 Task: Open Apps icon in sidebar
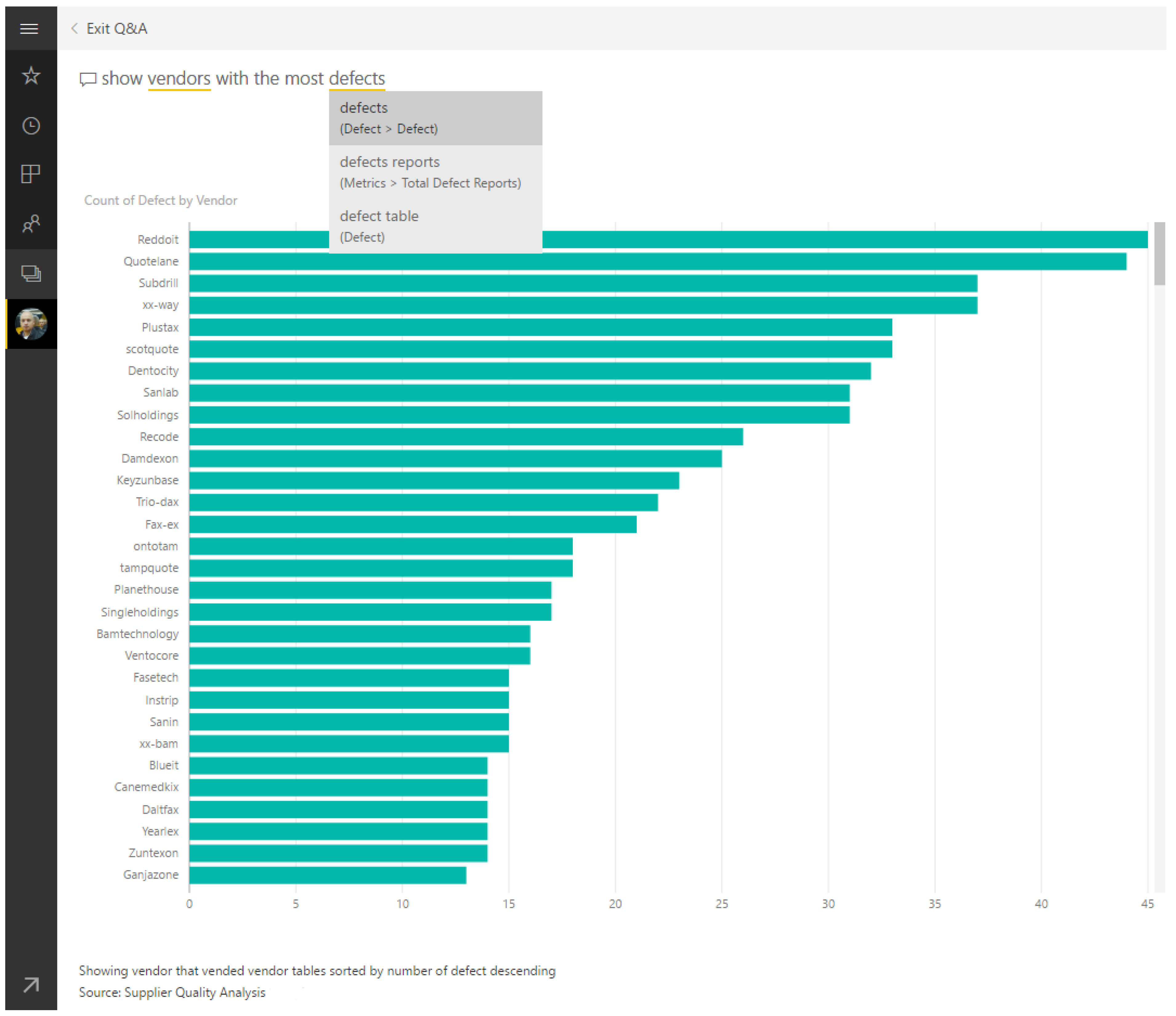[31, 174]
